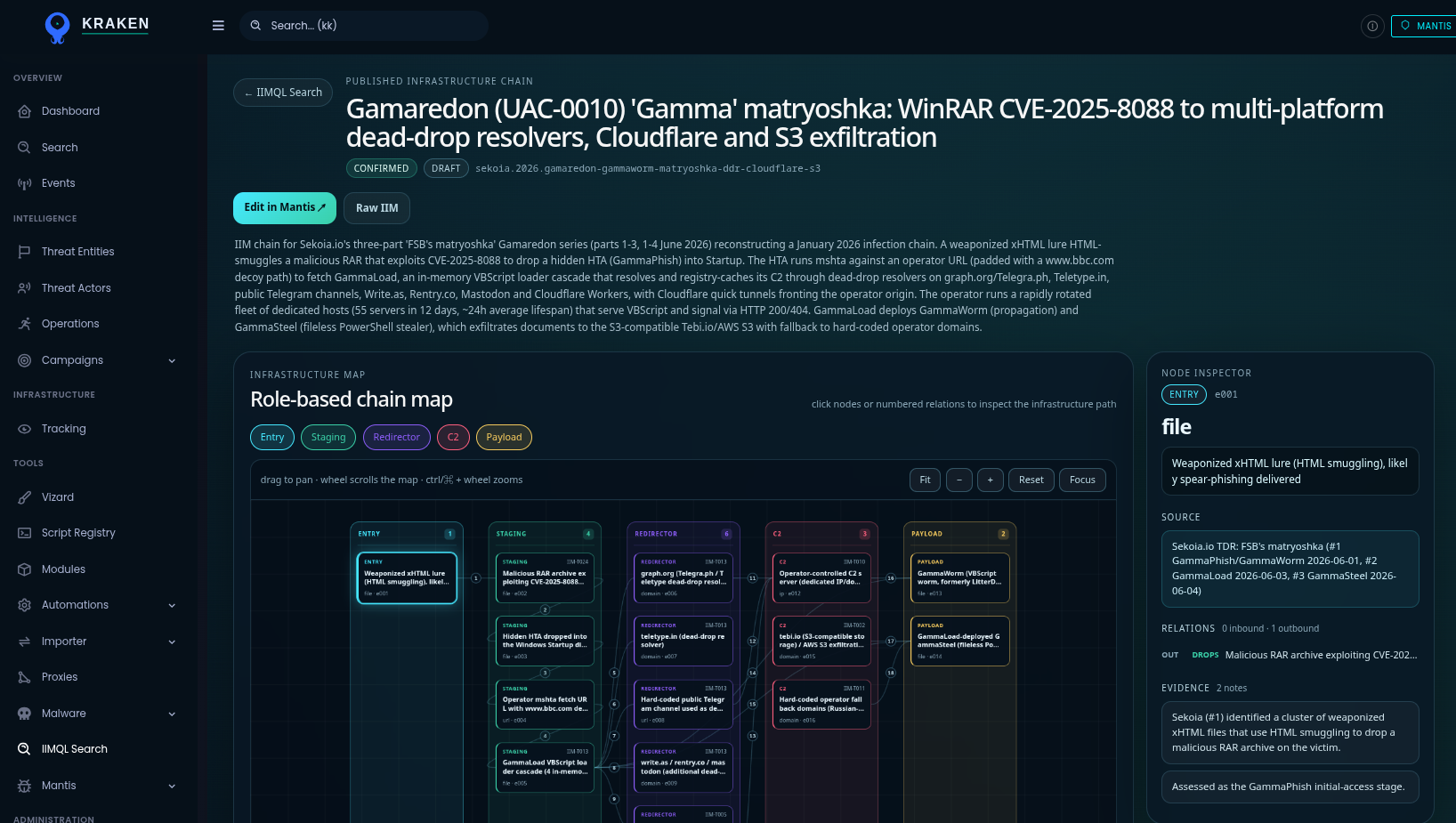The height and width of the screenshot is (823, 1456).
Task: Toggle the Redirector role filter chip
Action: tap(397, 437)
